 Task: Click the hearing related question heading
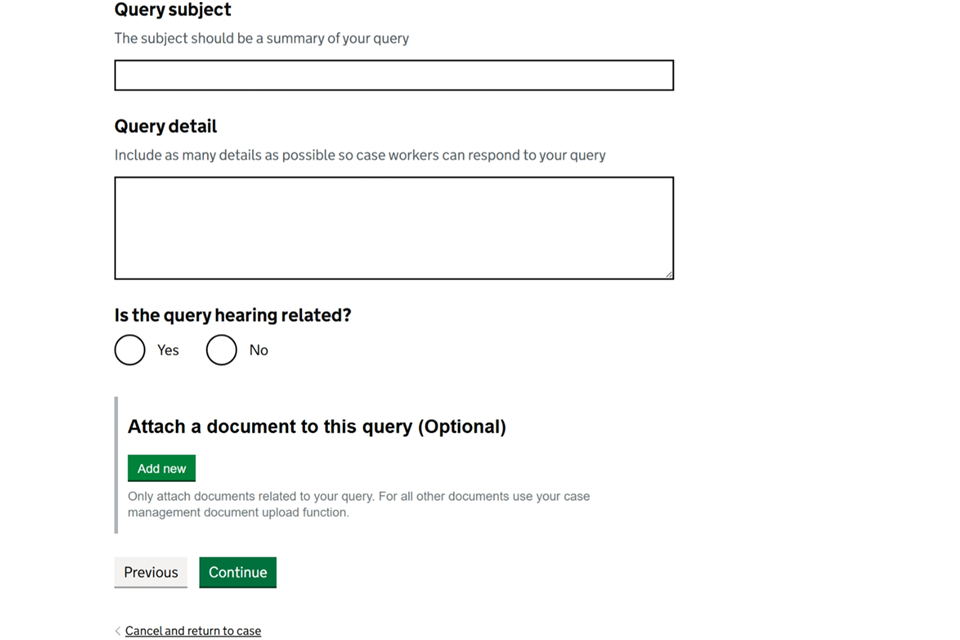pos(233,315)
